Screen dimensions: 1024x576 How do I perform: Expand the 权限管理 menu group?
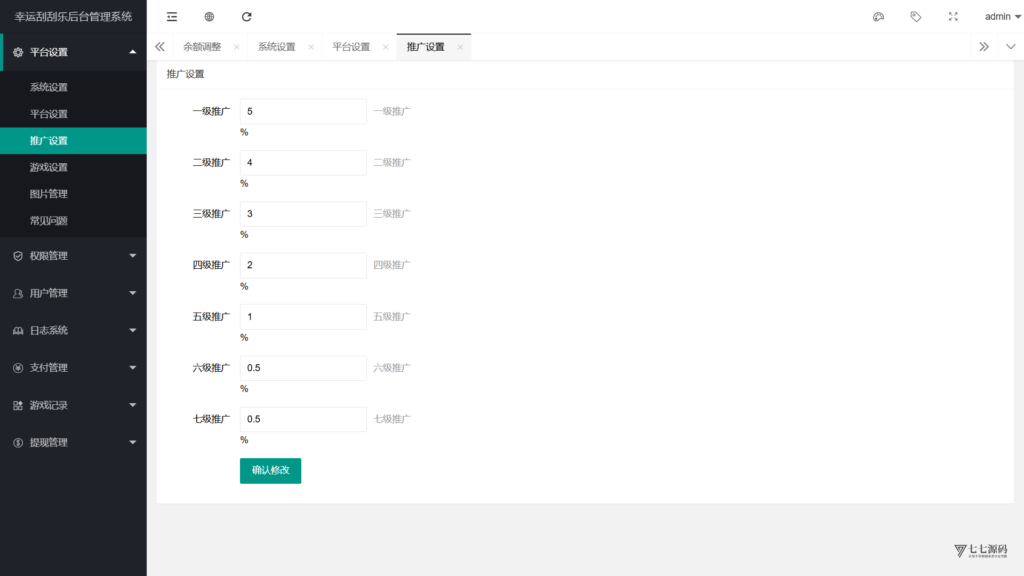click(73, 256)
